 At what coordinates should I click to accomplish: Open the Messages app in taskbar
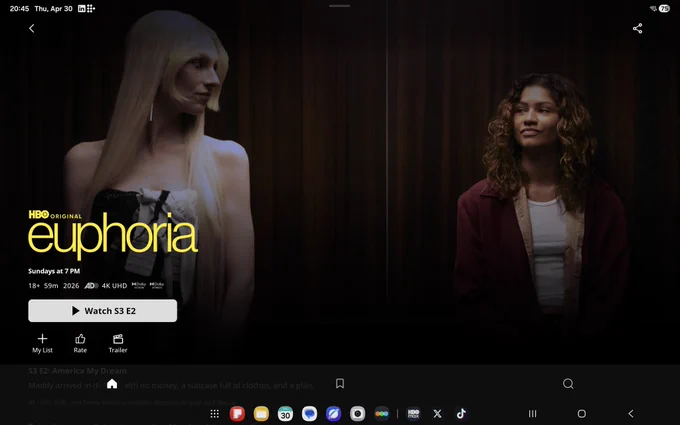click(x=309, y=414)
